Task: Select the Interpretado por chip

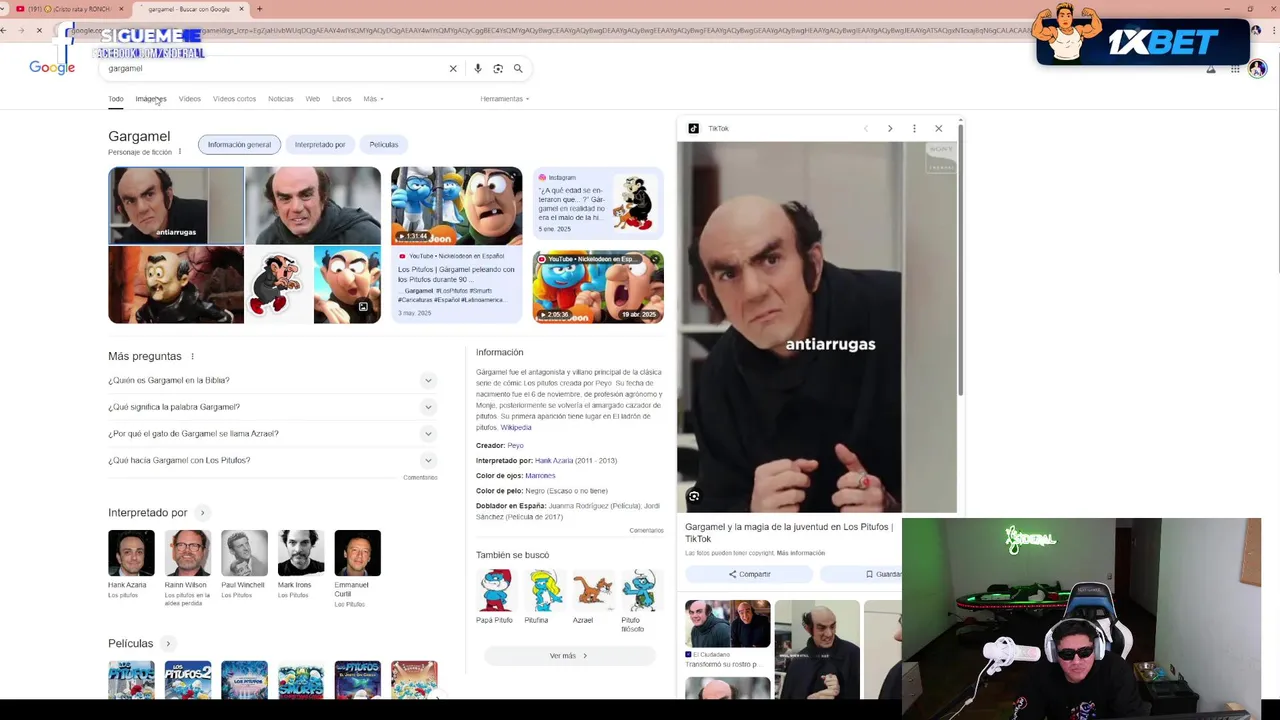Action: point(320,145)
